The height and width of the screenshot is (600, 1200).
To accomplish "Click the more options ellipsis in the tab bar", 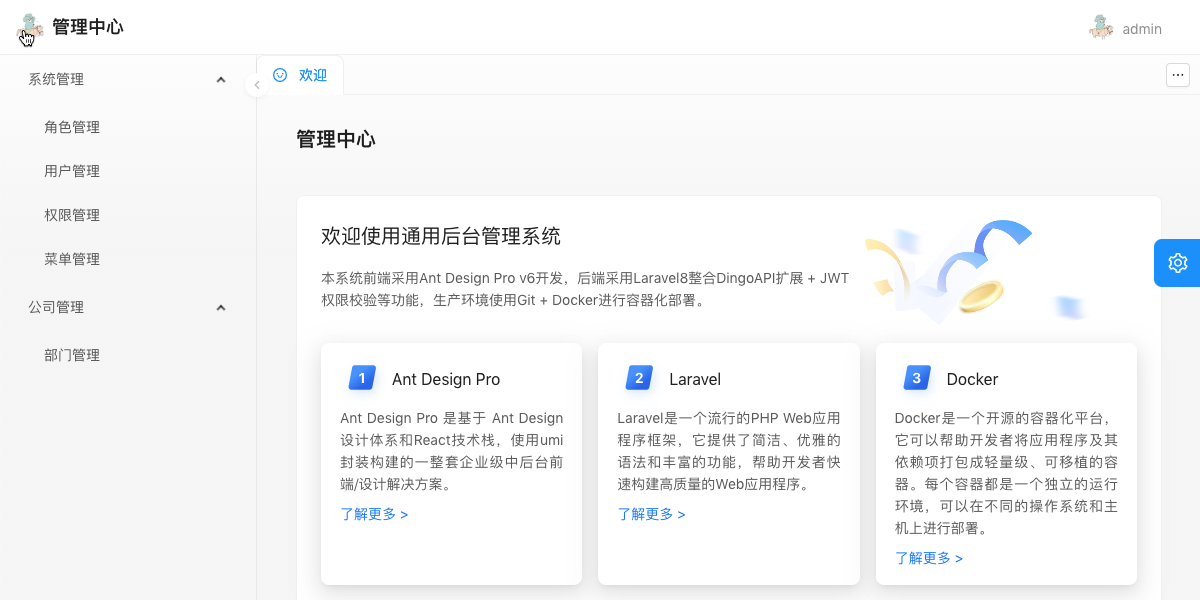I will coord(1177,75).
